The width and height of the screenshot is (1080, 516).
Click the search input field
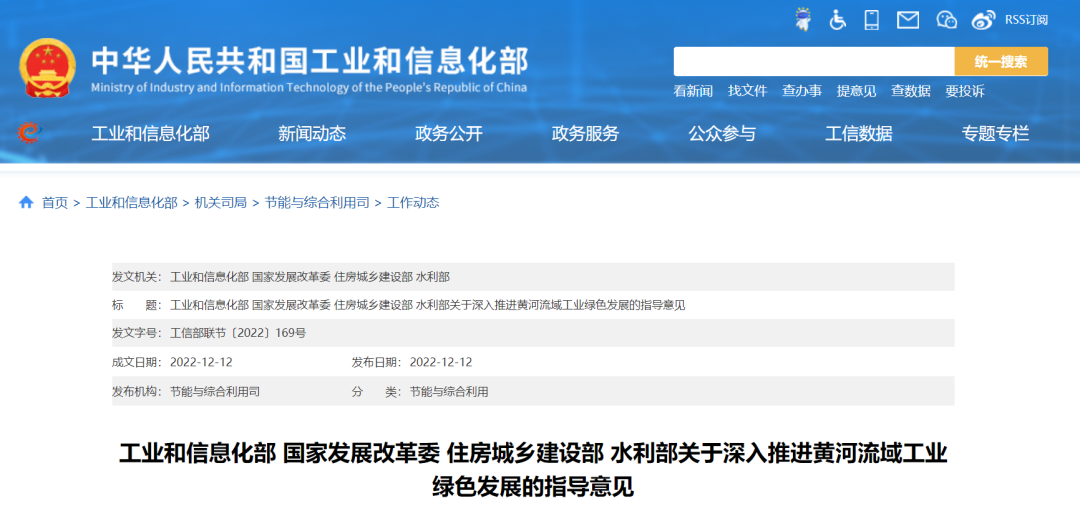(x=813, y=62)
